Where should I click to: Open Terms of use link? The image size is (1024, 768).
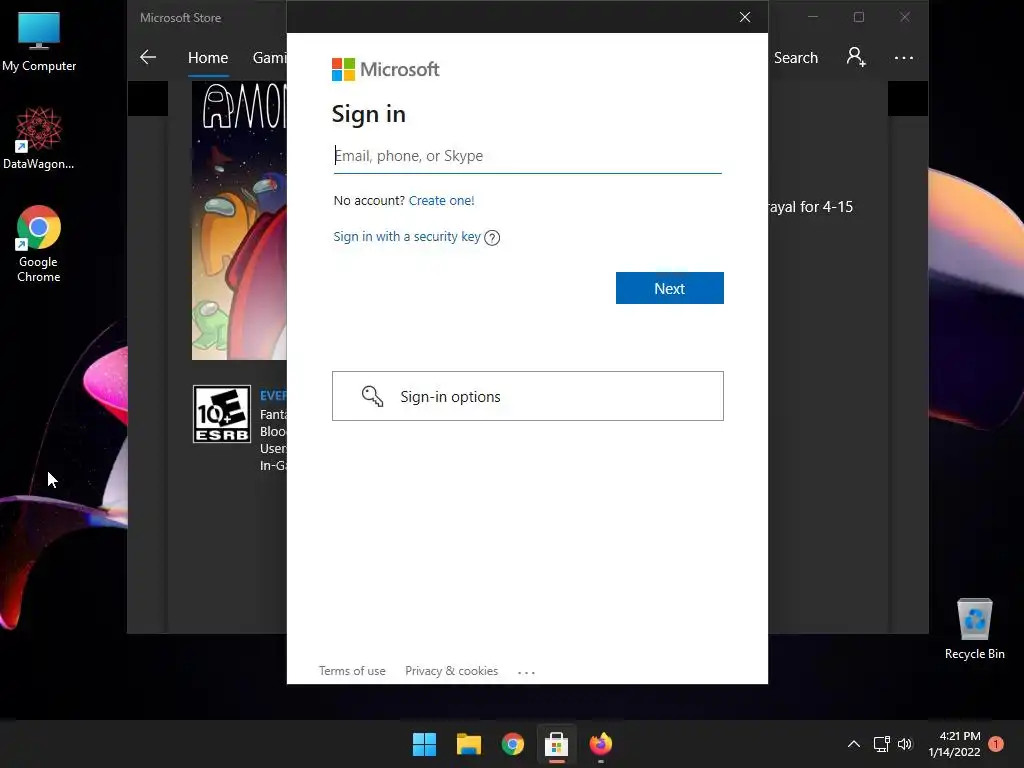352,671
